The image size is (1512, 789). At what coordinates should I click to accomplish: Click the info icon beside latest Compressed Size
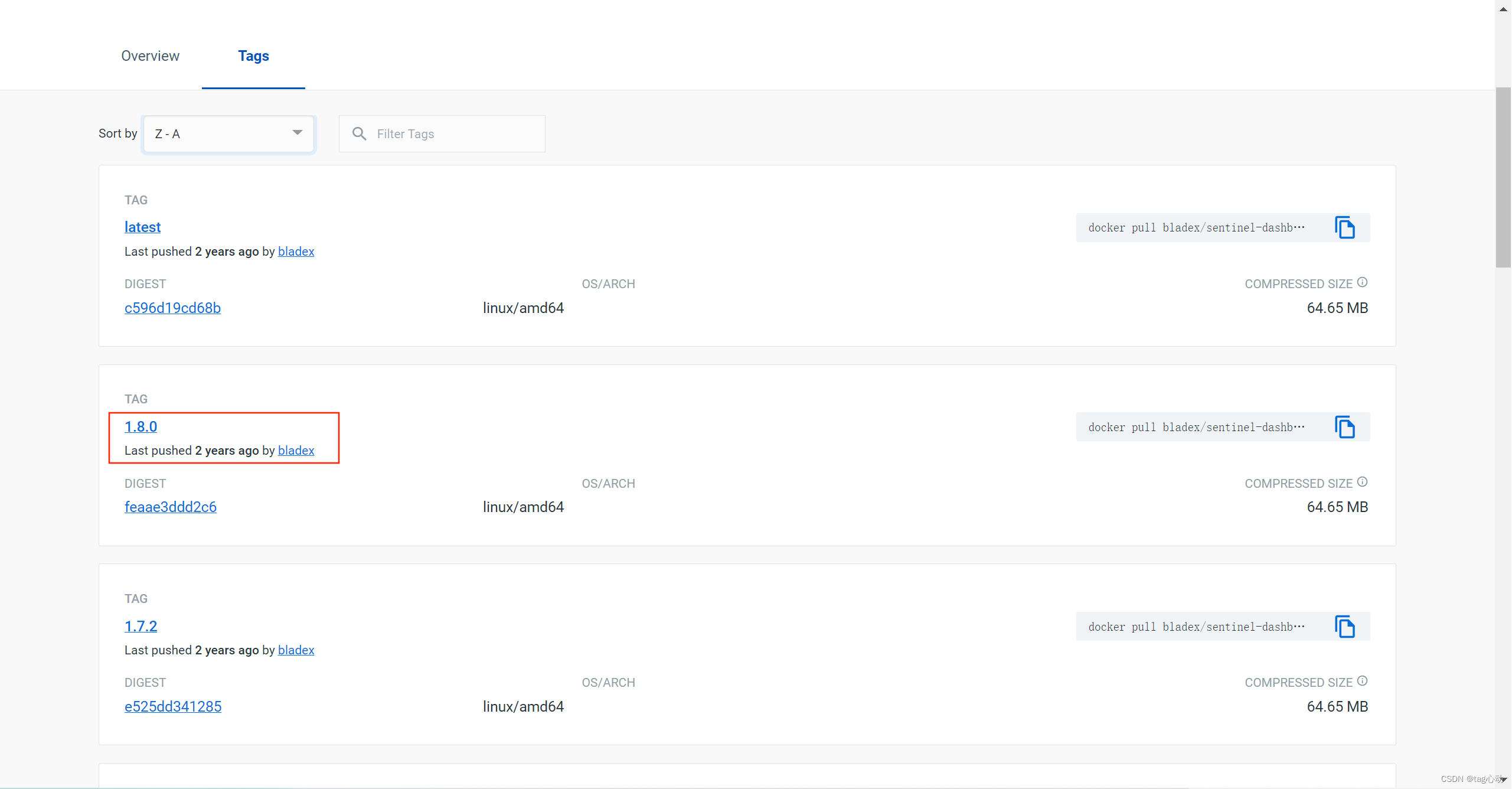[1362, 282]
